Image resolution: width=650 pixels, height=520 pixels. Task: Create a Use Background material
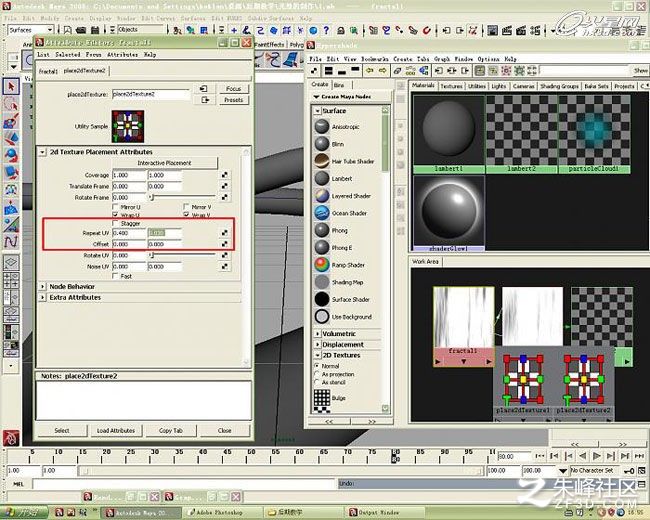322,316
